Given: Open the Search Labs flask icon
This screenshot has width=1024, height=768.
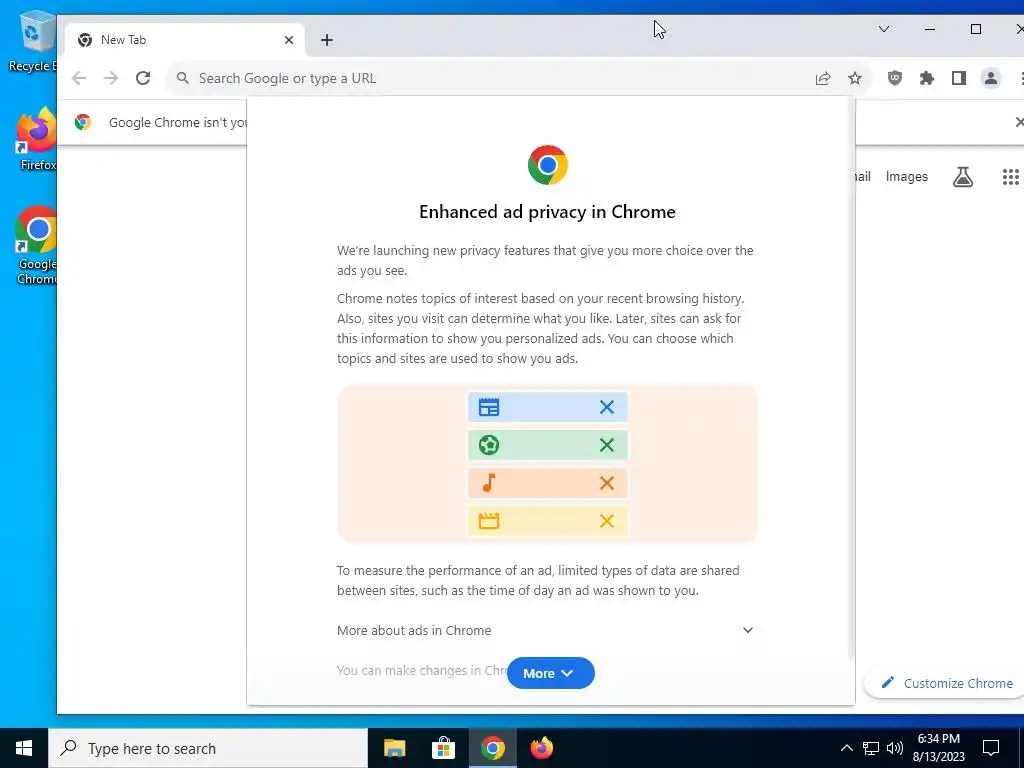Looking at the screenshot, I should (963, 177).
